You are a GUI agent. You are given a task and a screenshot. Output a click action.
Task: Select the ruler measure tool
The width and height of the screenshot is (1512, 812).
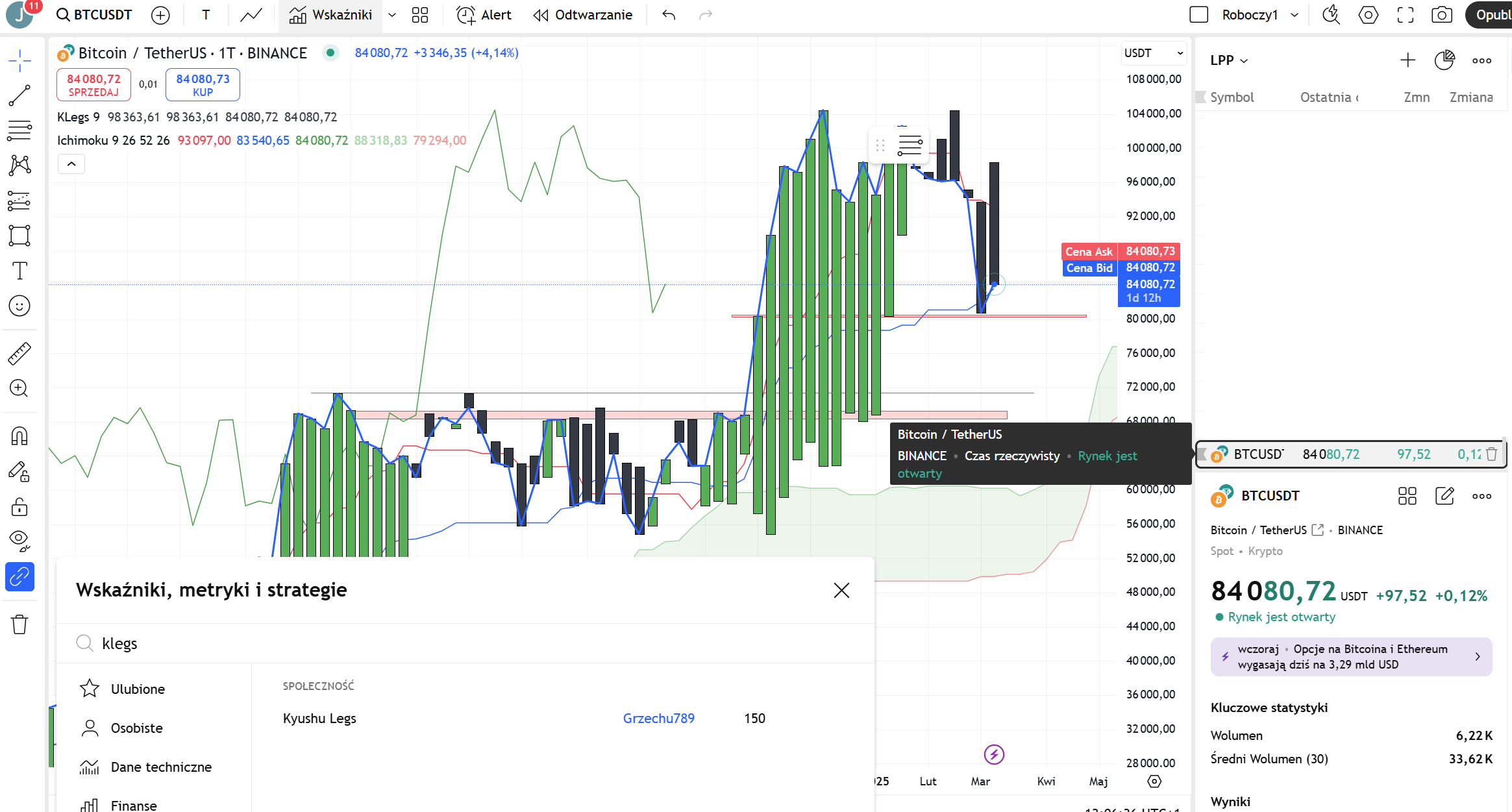click(19, 354)
